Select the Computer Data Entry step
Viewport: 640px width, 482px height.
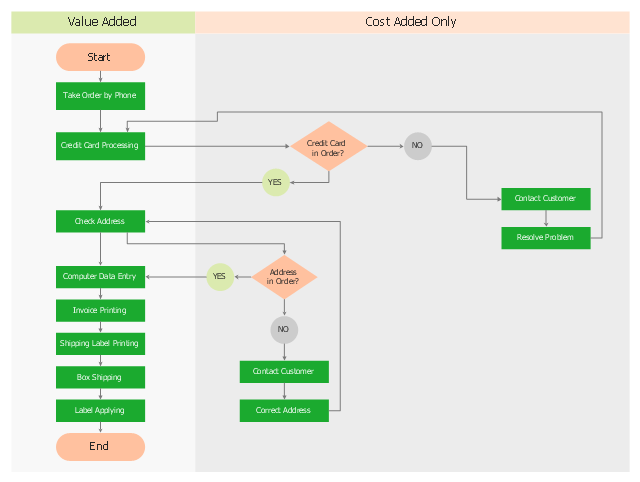point(100,277)
